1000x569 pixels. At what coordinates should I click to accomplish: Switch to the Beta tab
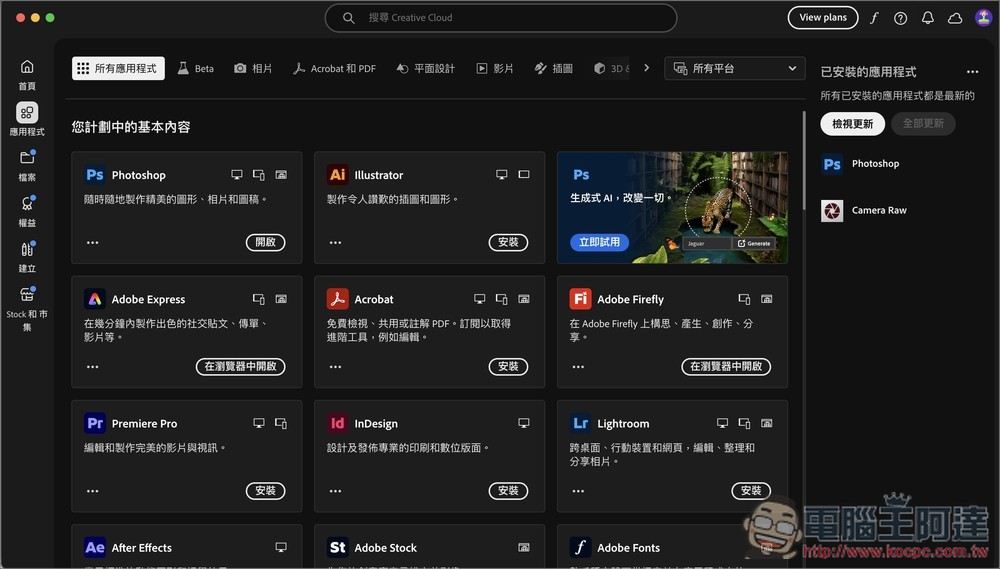196,68
